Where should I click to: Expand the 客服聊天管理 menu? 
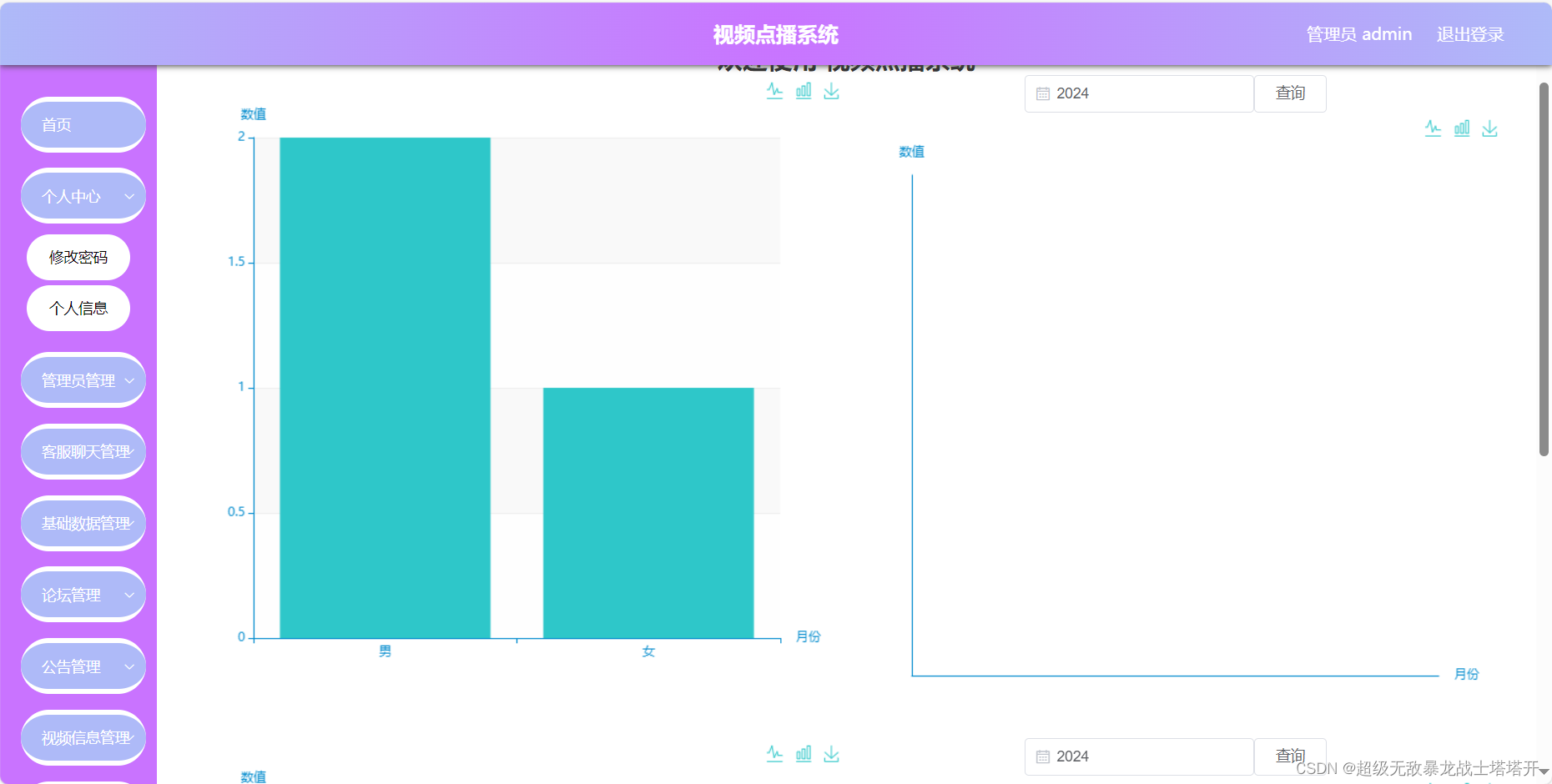(83, 452)
